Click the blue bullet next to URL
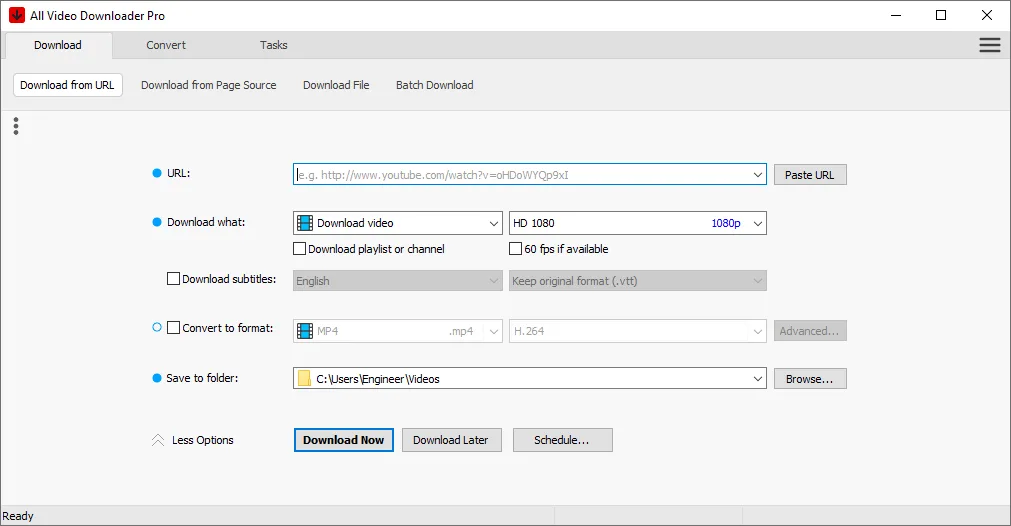The width and height of the screenshot is (1011, 526). (156, 174)
